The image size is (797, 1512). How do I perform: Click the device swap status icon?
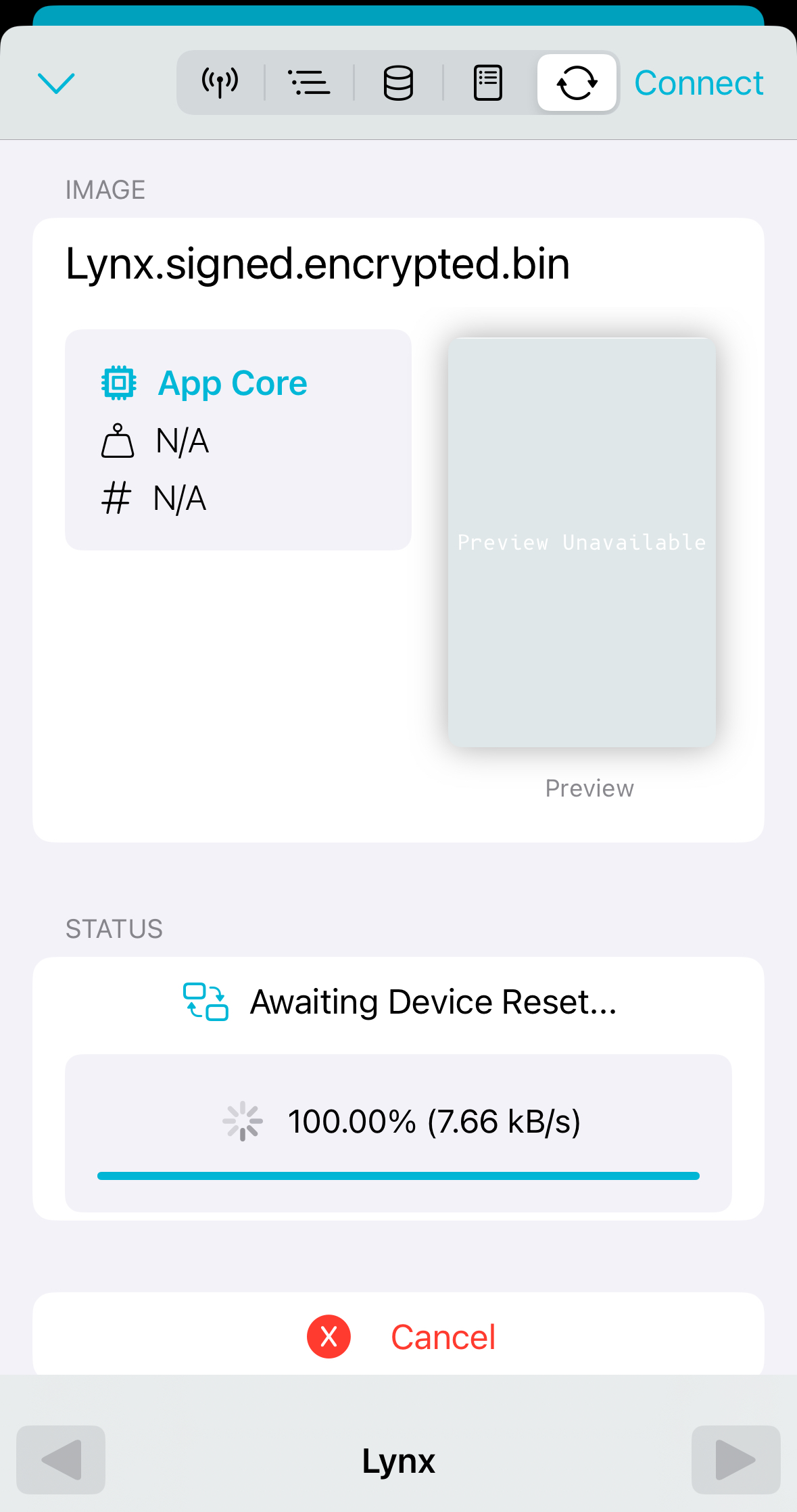pos(206,1001)
